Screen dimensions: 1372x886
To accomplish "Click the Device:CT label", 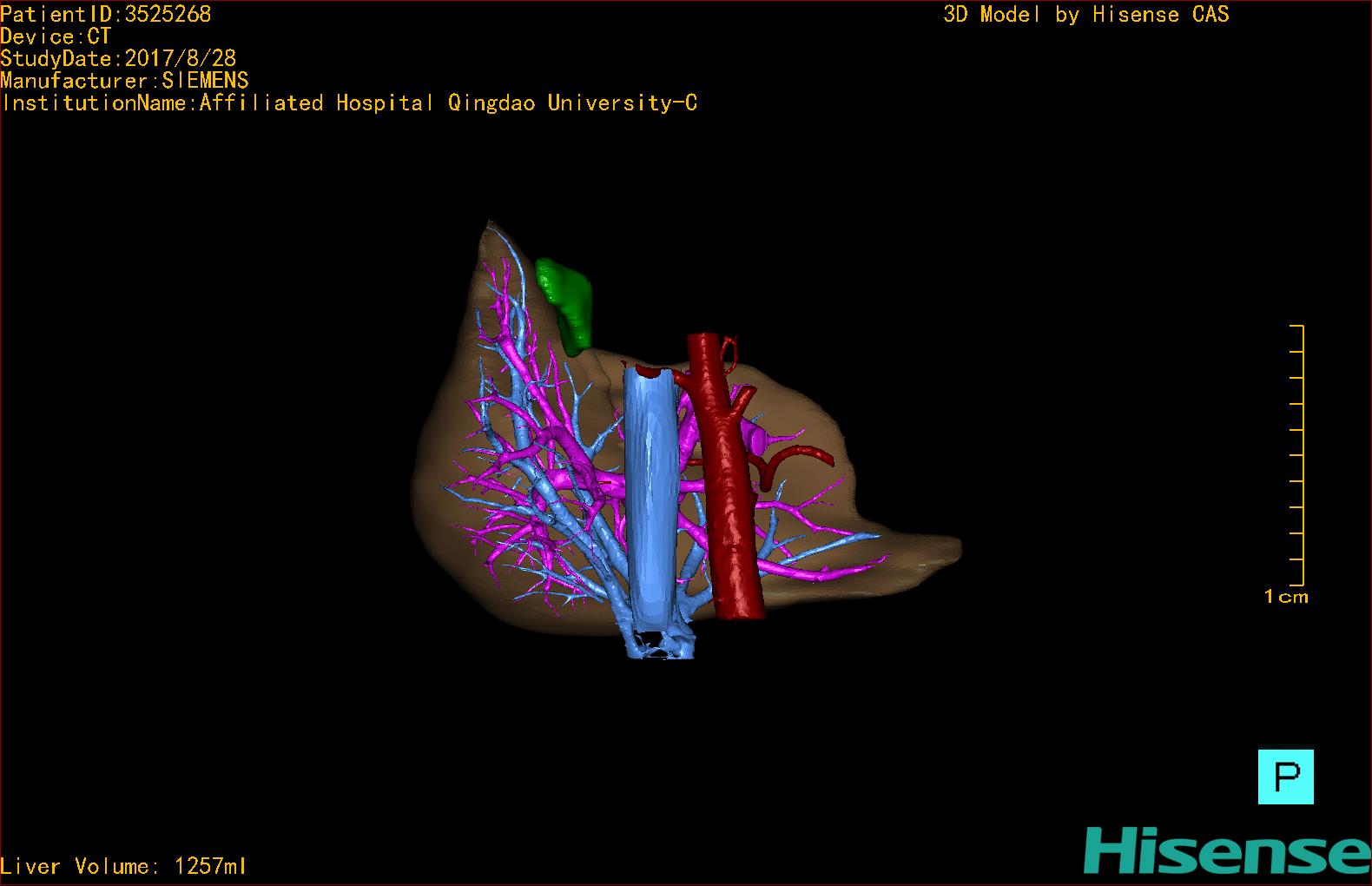I will tap(56, 36).
